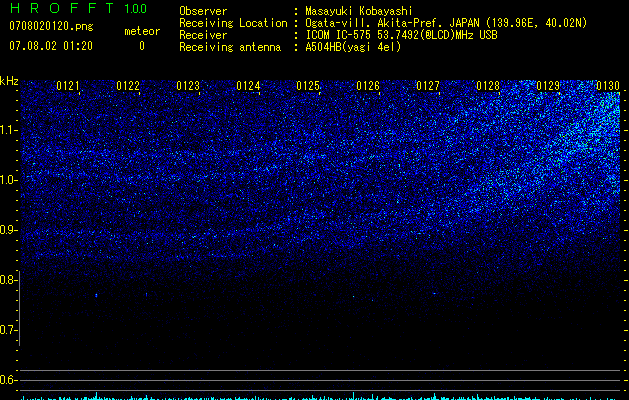629x400 pixels.
Task: Click the 0124 time marker
Action: coord(248,86)
